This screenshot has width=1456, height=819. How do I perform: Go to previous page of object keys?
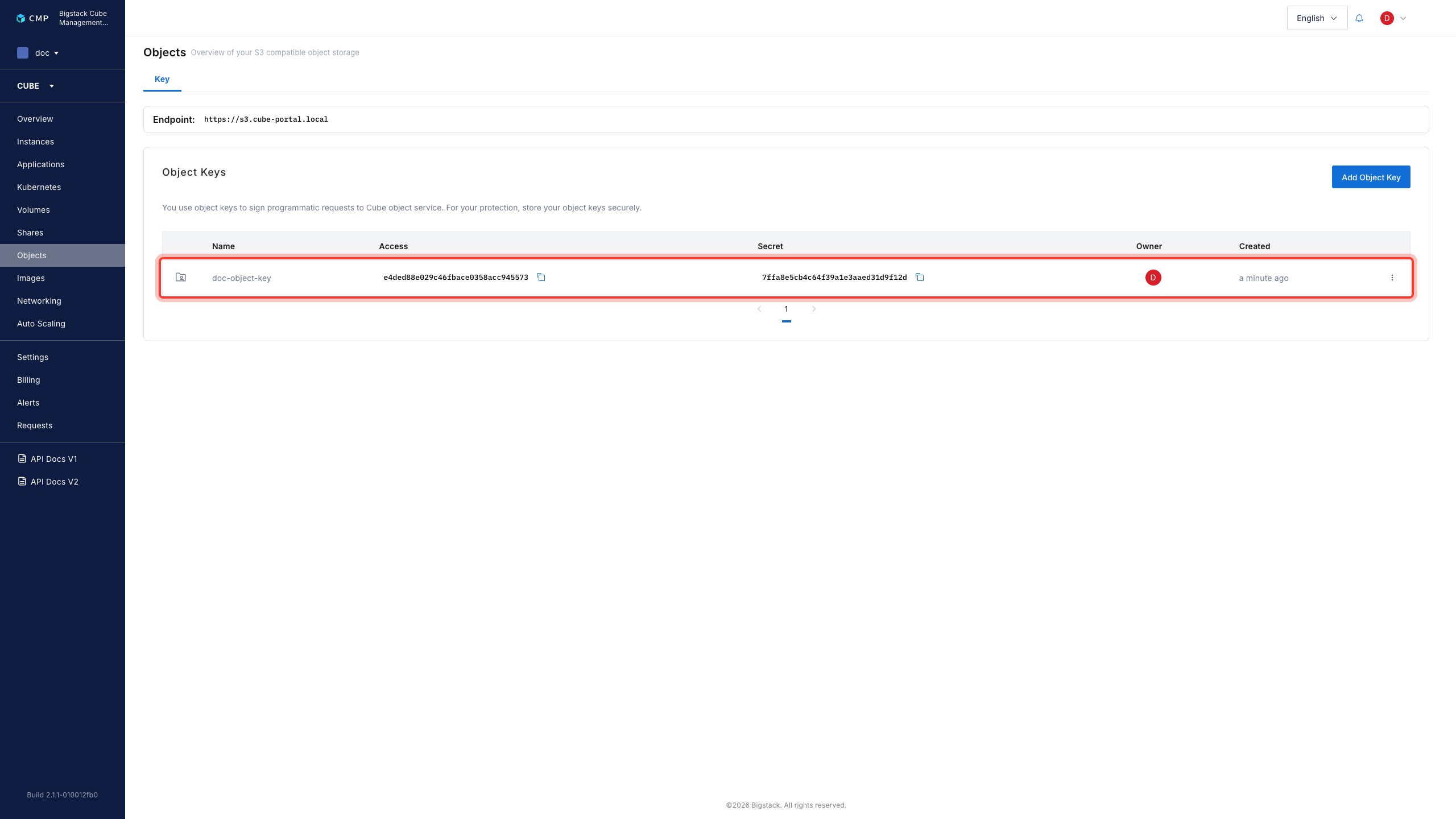pyautogui.click(x=759, y=309)
